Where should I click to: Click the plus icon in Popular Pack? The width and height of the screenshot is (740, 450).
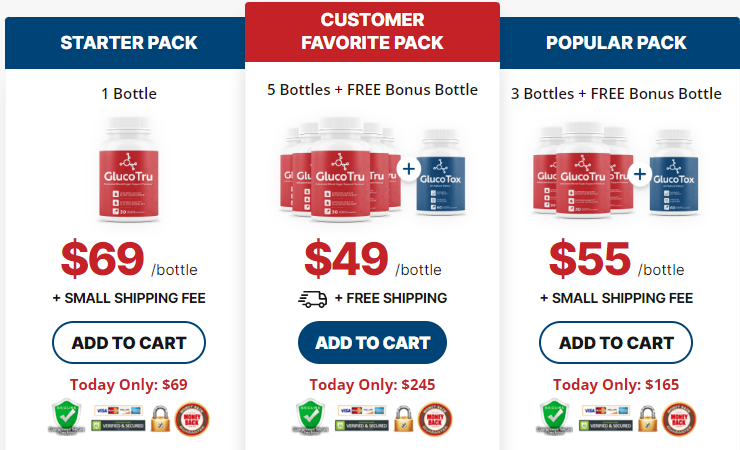640,175
